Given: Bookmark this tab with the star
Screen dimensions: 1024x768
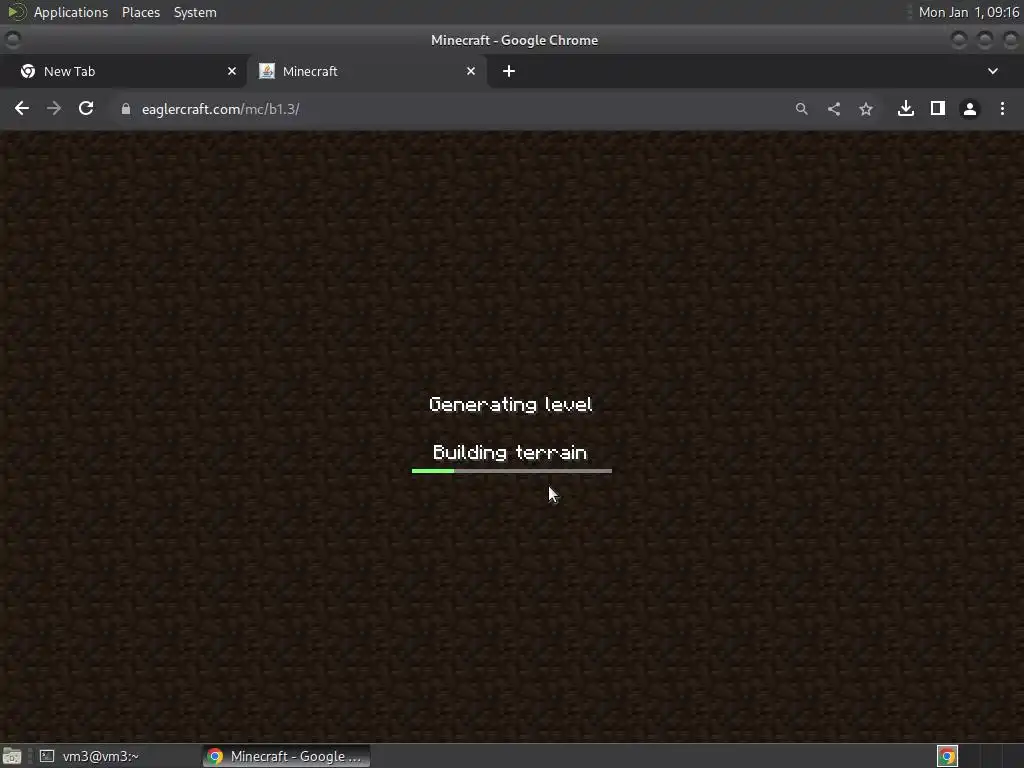Looking at the screenshot, I should [866, 109].
